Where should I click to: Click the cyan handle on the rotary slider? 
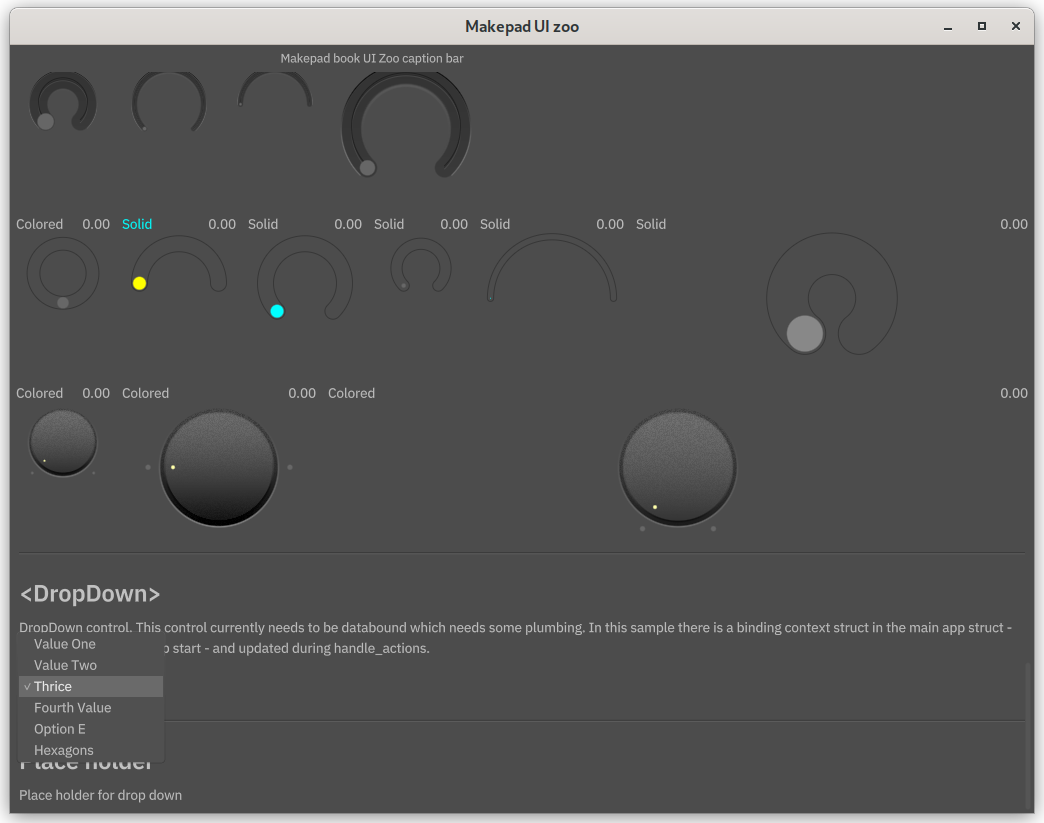pos(277,311)
